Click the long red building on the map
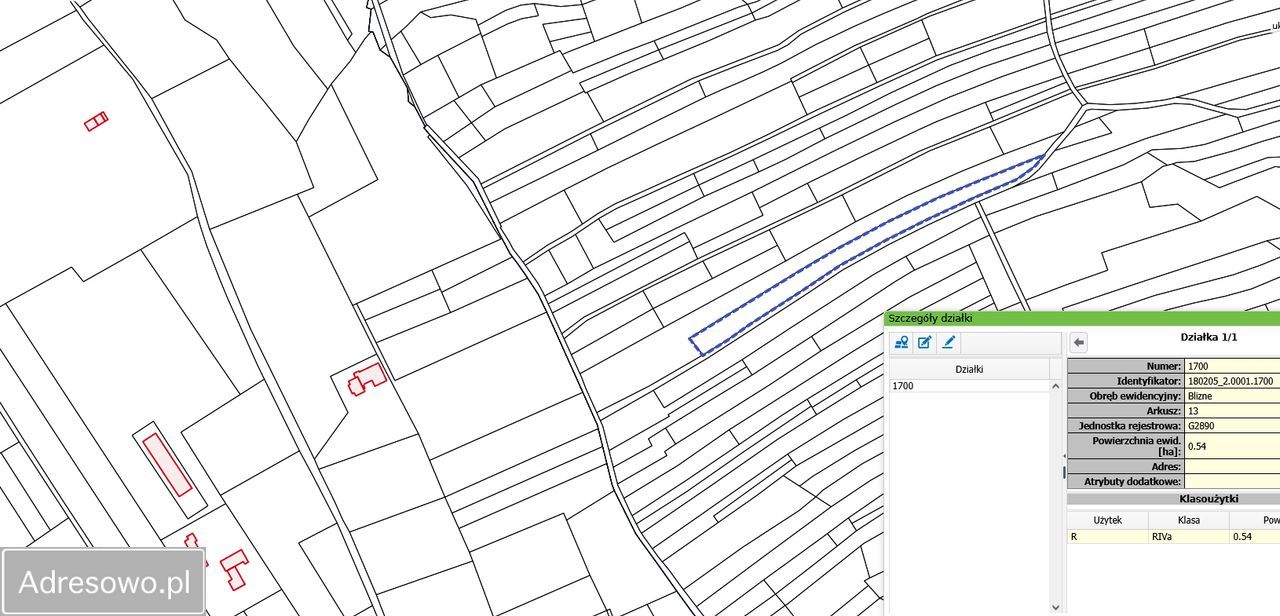This screenshot has width=1280, height=616. coord(167,465)
